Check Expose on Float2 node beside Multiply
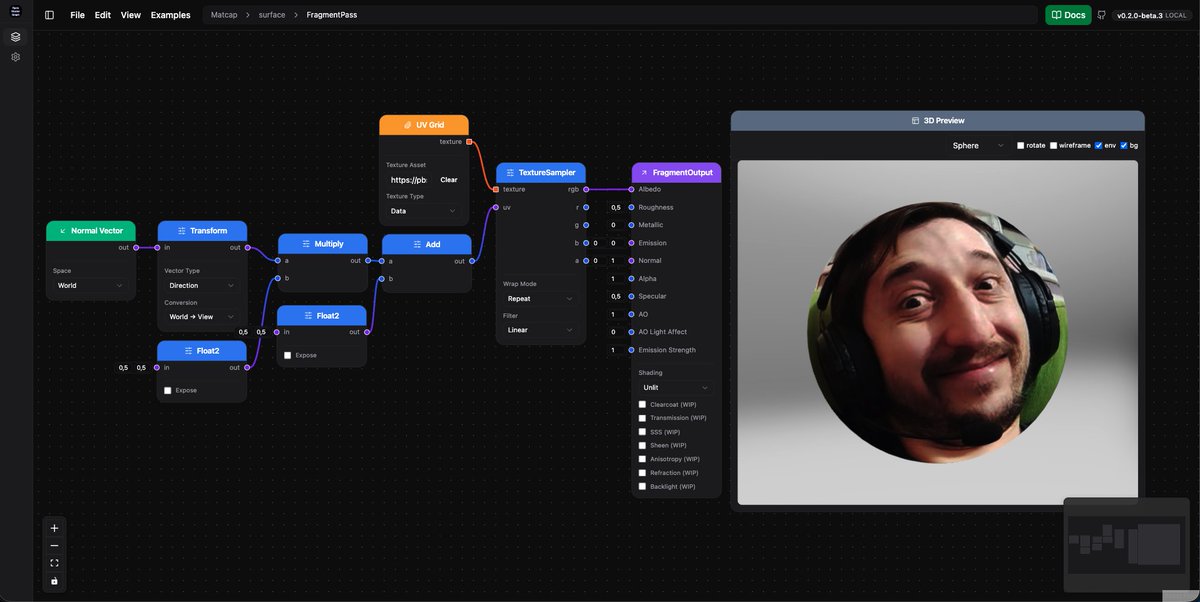 coord(288,355)
